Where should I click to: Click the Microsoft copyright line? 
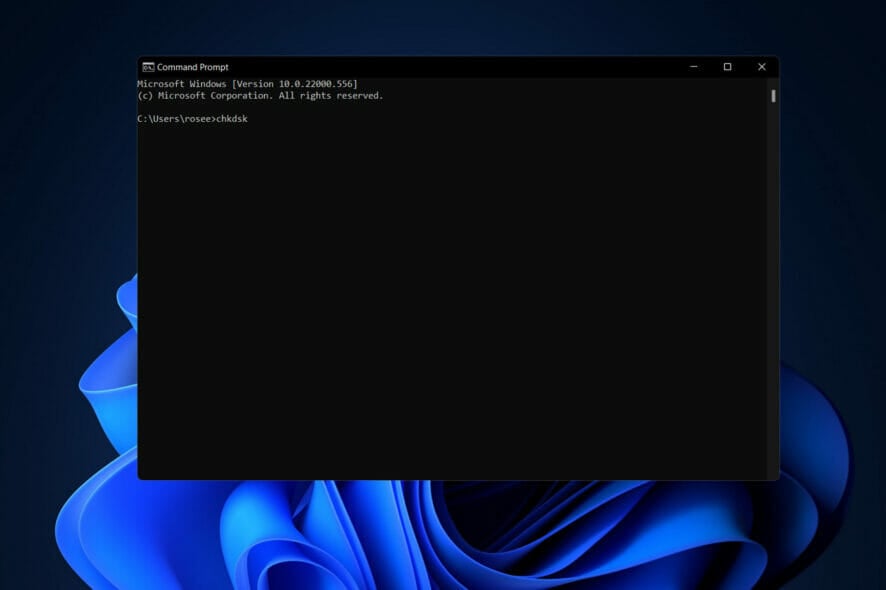260,95
